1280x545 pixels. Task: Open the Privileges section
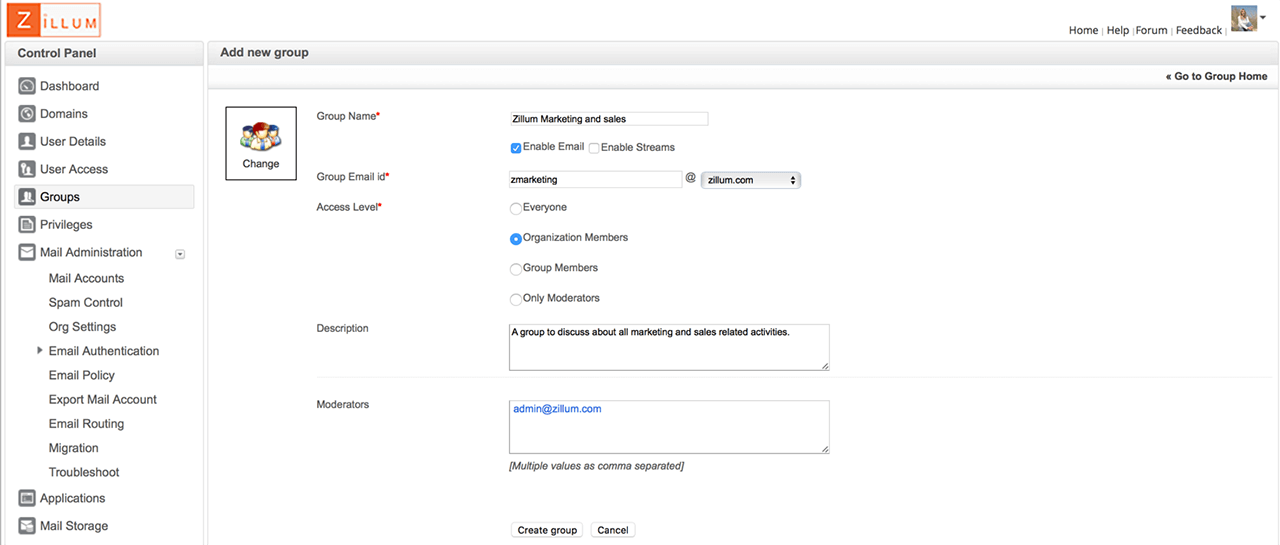(x=66, y=225)
